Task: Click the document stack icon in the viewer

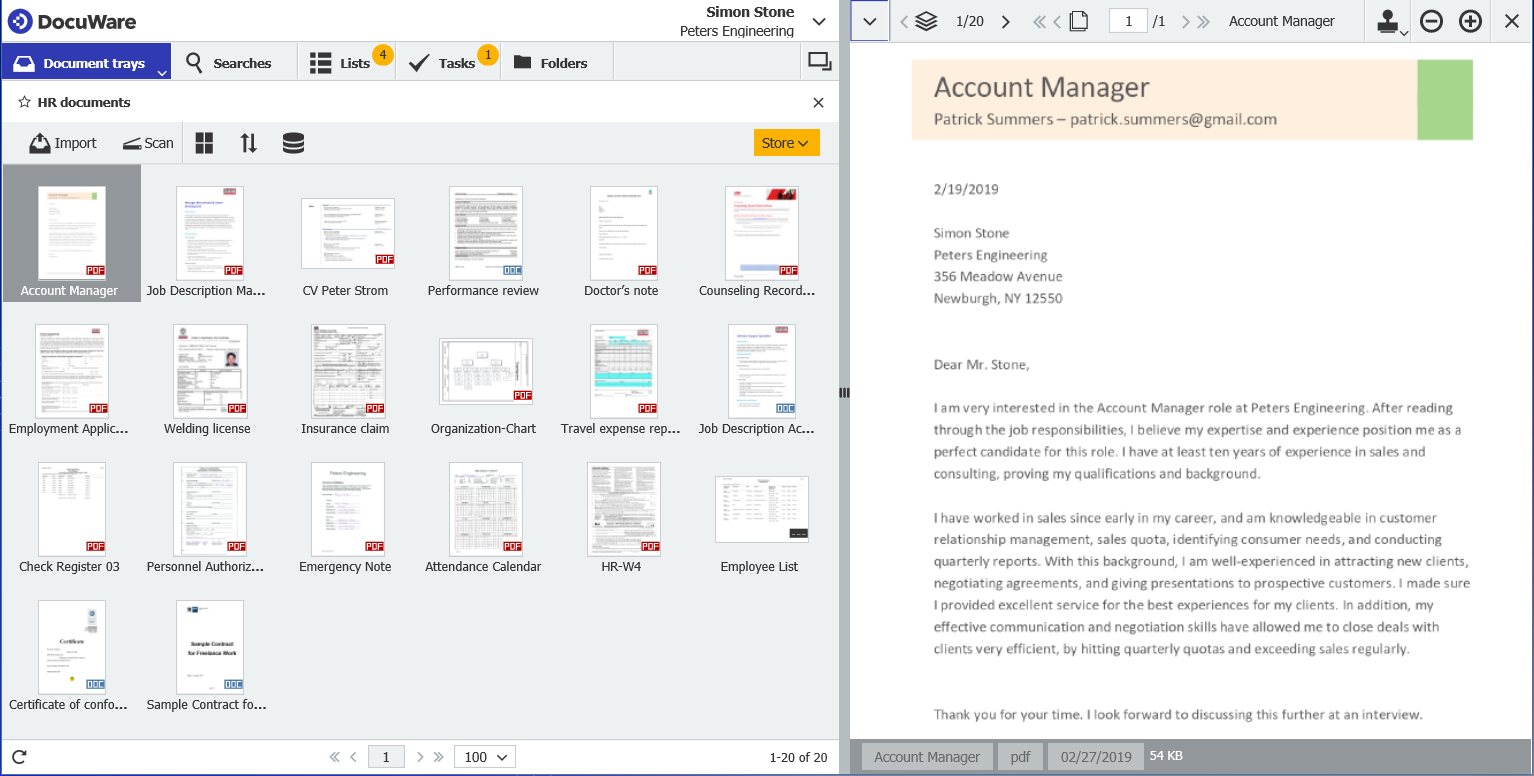Action: pos(923,20)
